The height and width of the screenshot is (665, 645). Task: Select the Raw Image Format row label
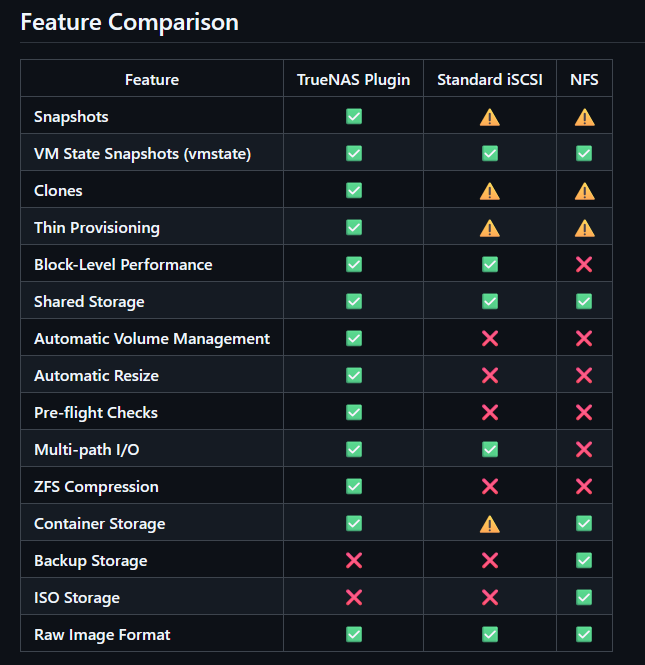[x=102, y=634]
